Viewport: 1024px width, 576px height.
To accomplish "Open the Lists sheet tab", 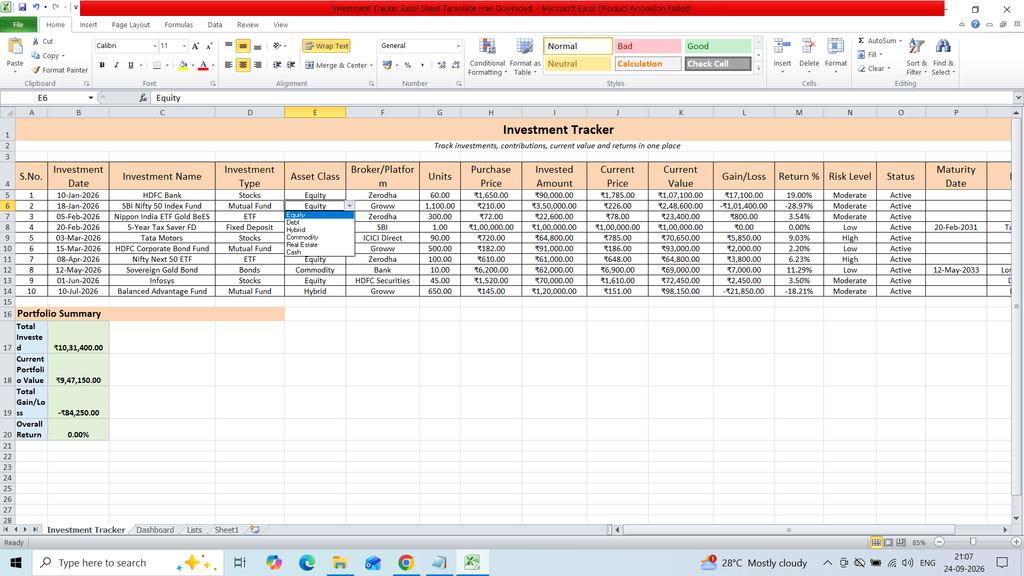I will [194, 530].
